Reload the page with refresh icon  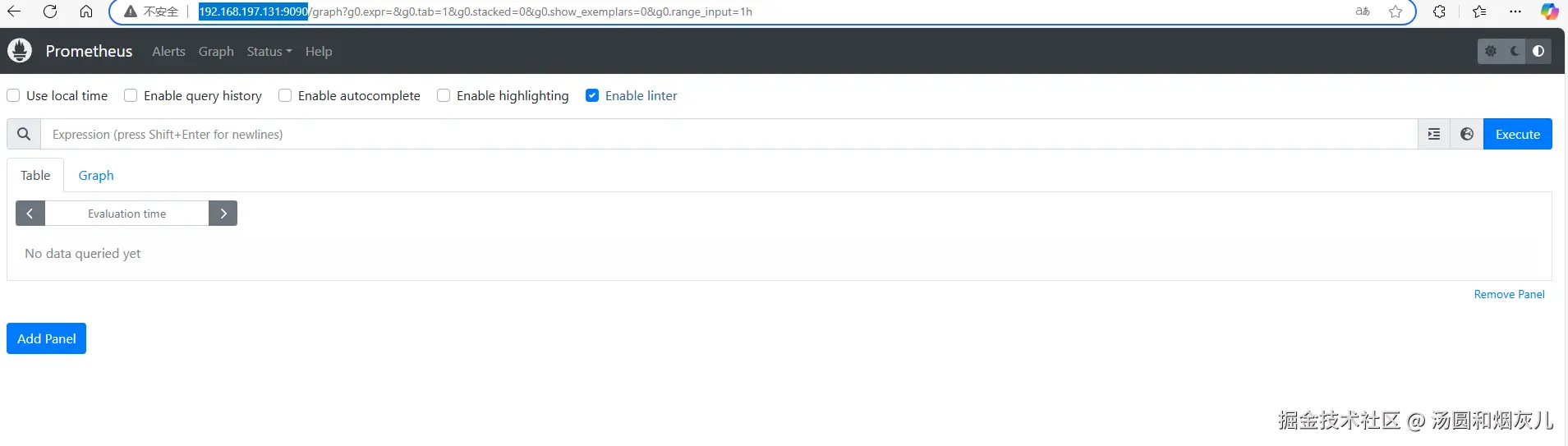(x=50, y=11)
